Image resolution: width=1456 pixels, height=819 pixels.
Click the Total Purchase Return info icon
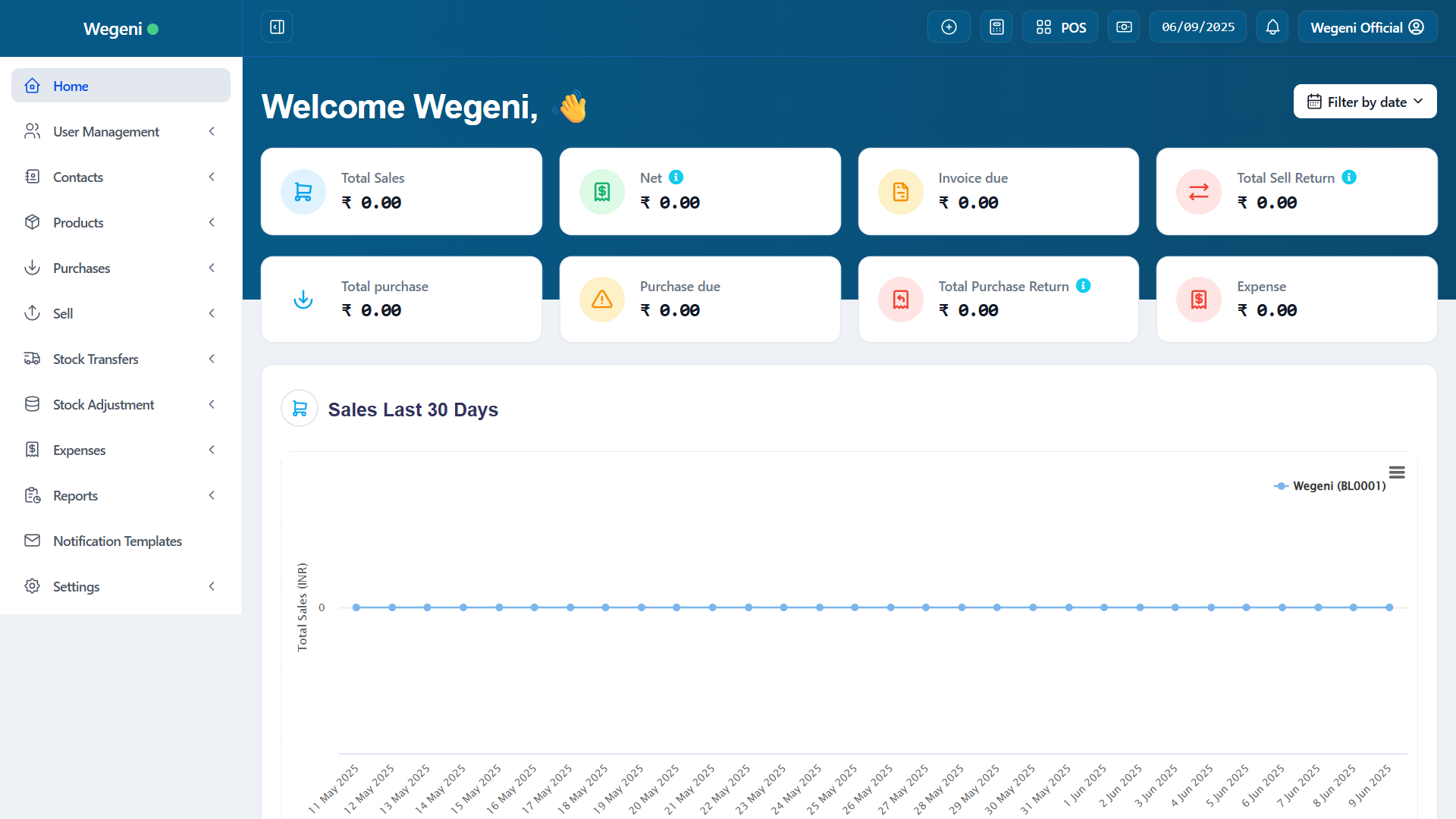pyautogui.click(x=1084, y=286)
